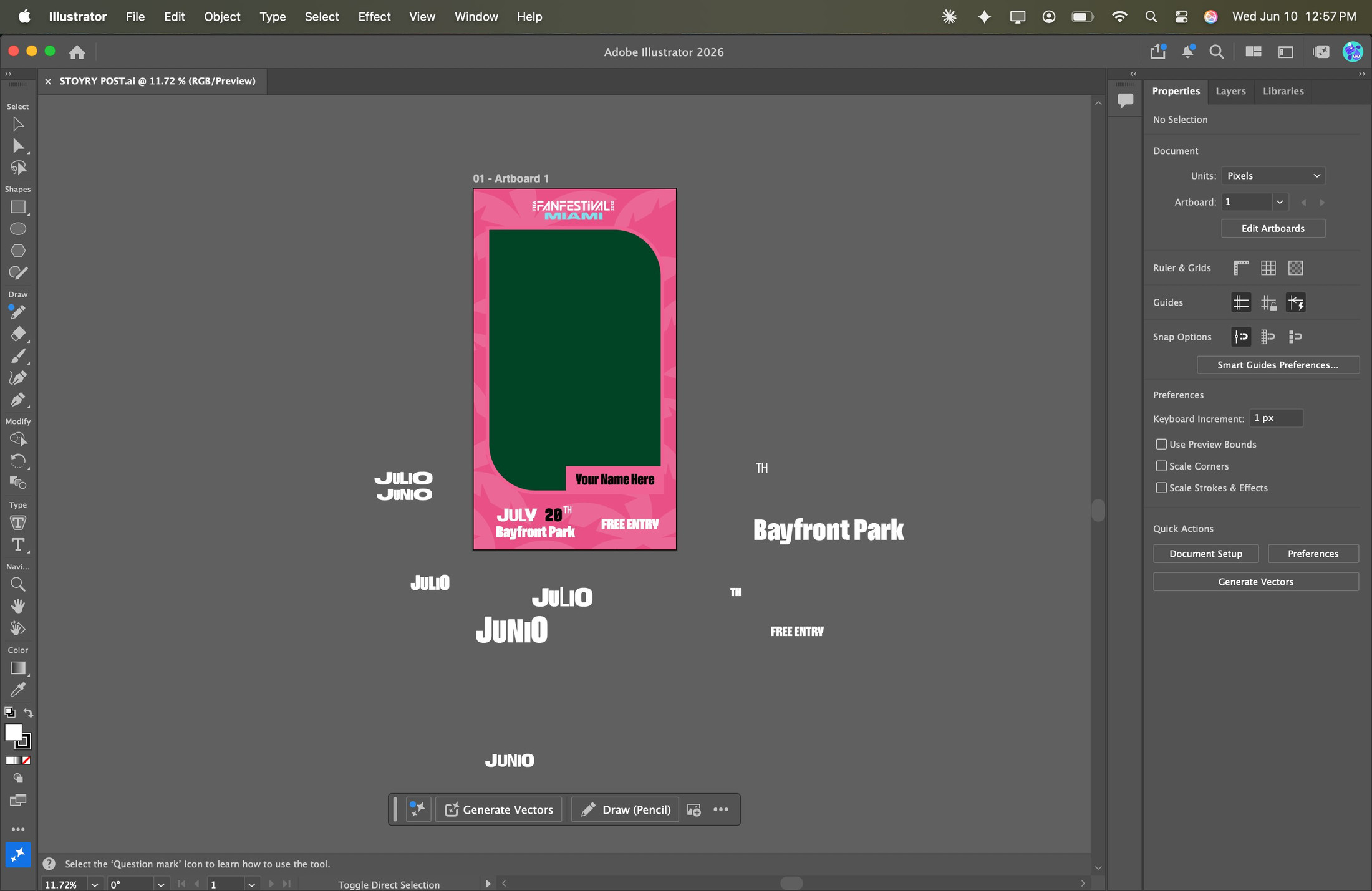1372x891 pixels.
Task: Toggle smart guides icon
Action: pos(1296,302)
